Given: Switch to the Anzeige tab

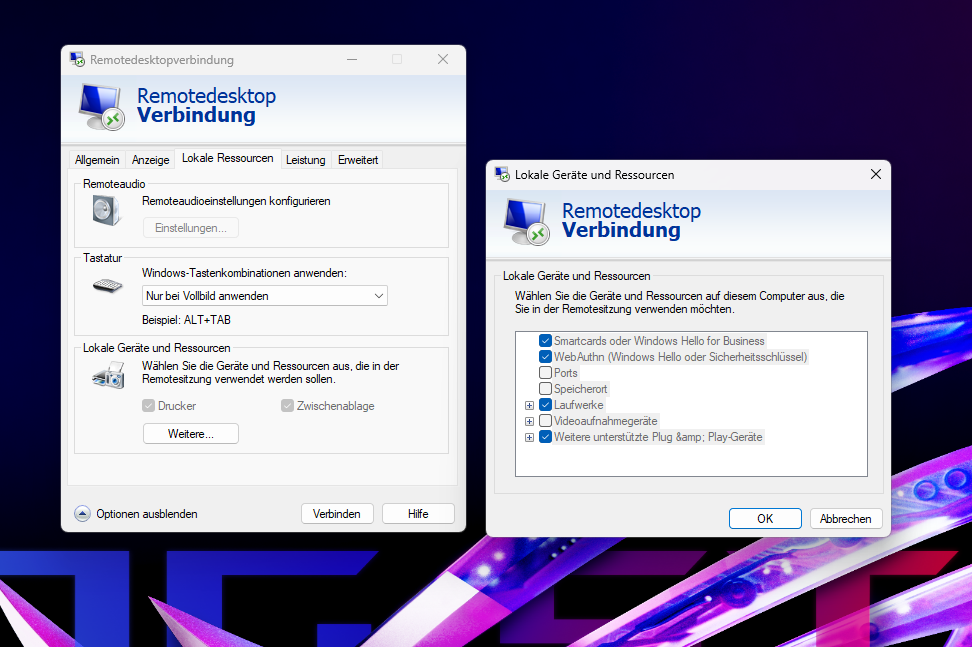Looking at the screenshot, I should click(151, 160).
